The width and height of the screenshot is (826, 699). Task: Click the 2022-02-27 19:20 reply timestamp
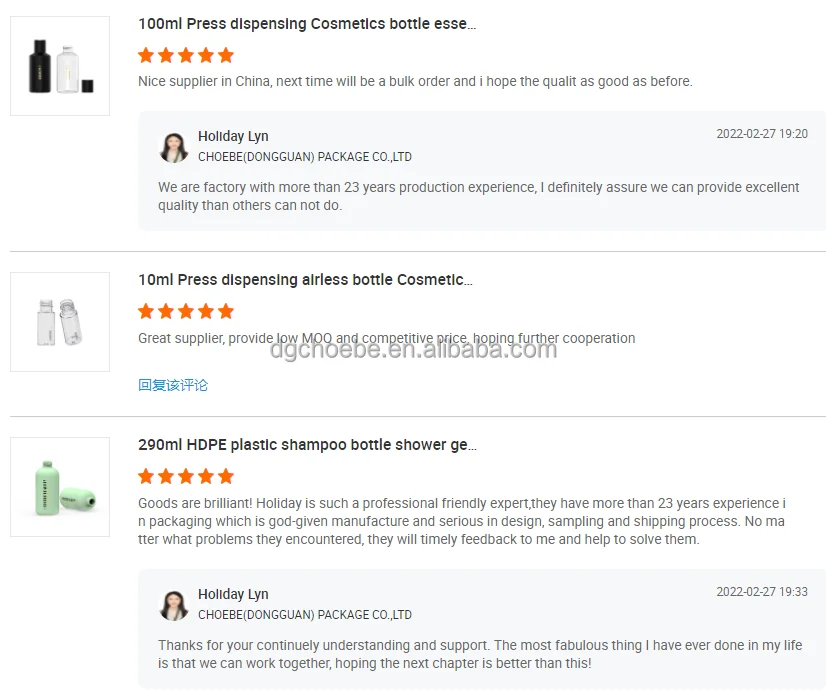[x=762, y=134]
